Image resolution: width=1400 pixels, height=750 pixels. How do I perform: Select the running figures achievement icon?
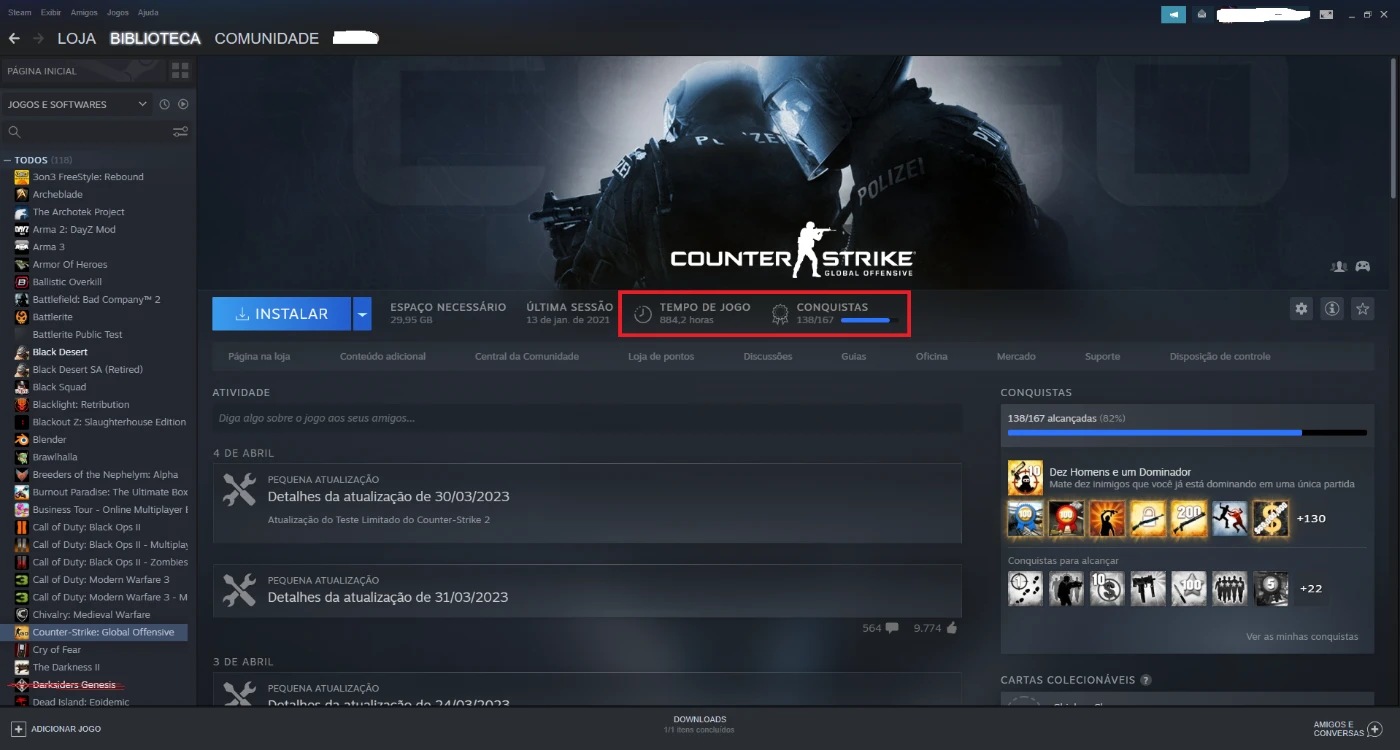pos(1230,519)
